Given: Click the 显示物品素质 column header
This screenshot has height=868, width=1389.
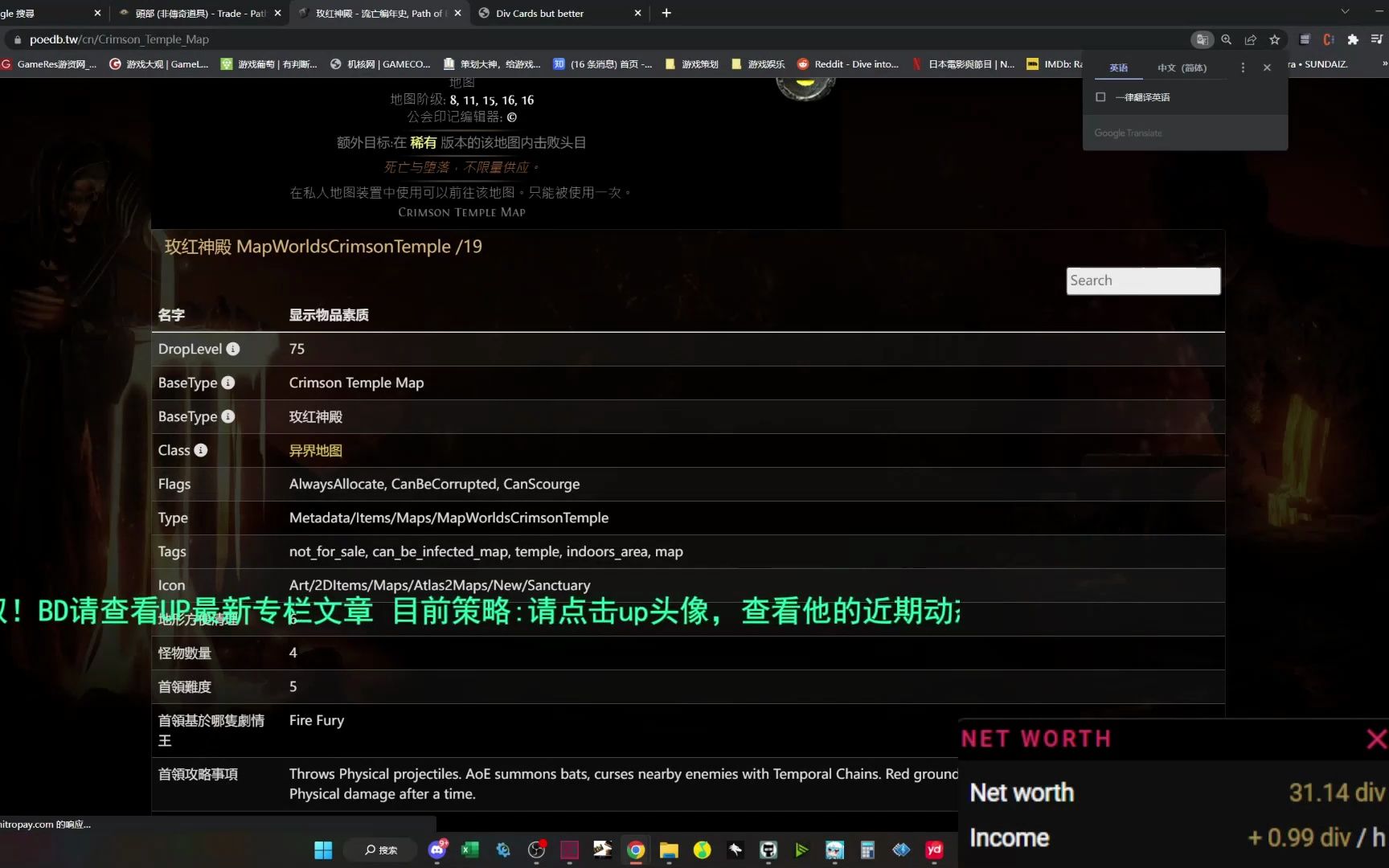Looking at the screenshot, I should point(329,315).
